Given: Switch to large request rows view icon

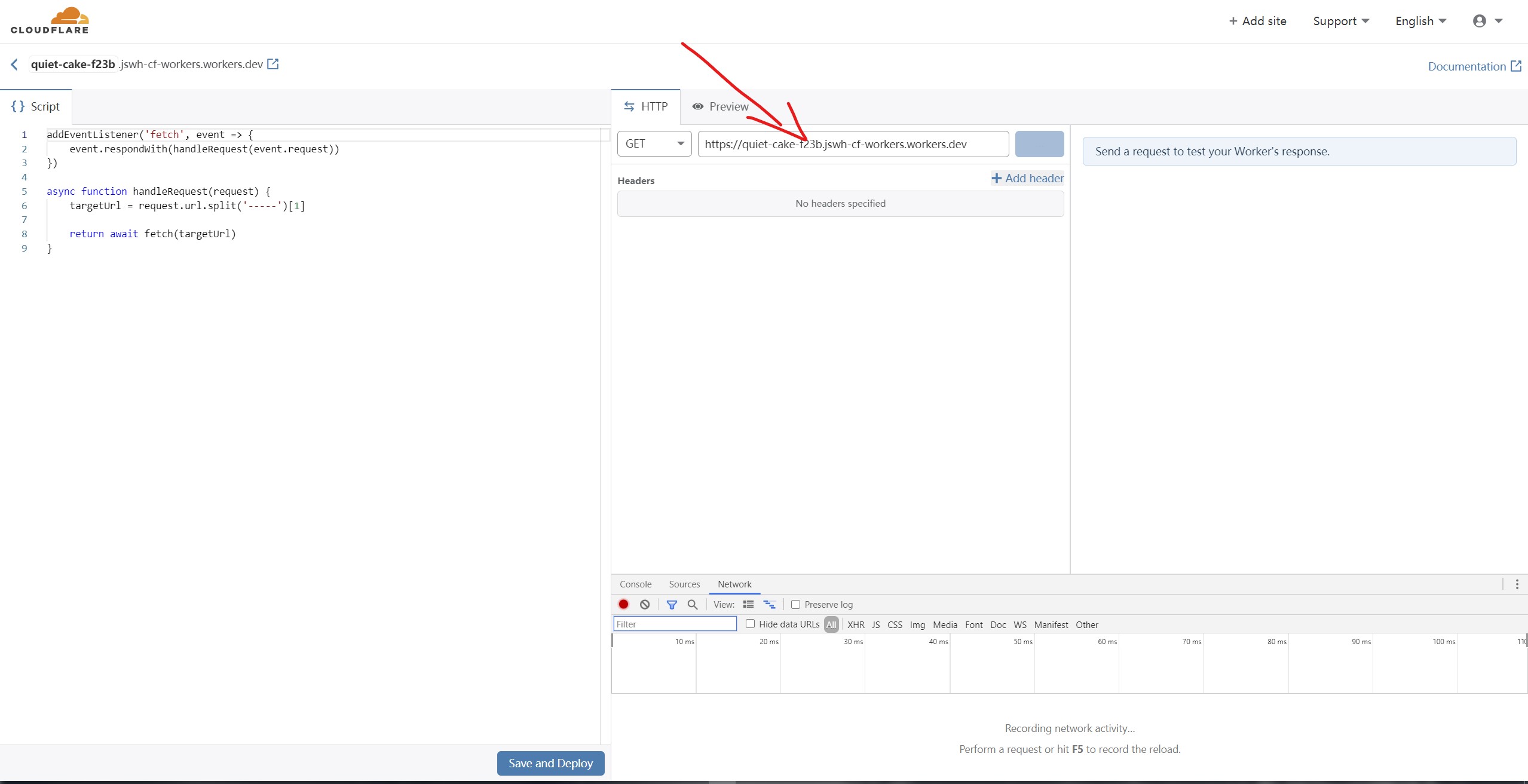Looking at the screenshot, I should (748, 604).
